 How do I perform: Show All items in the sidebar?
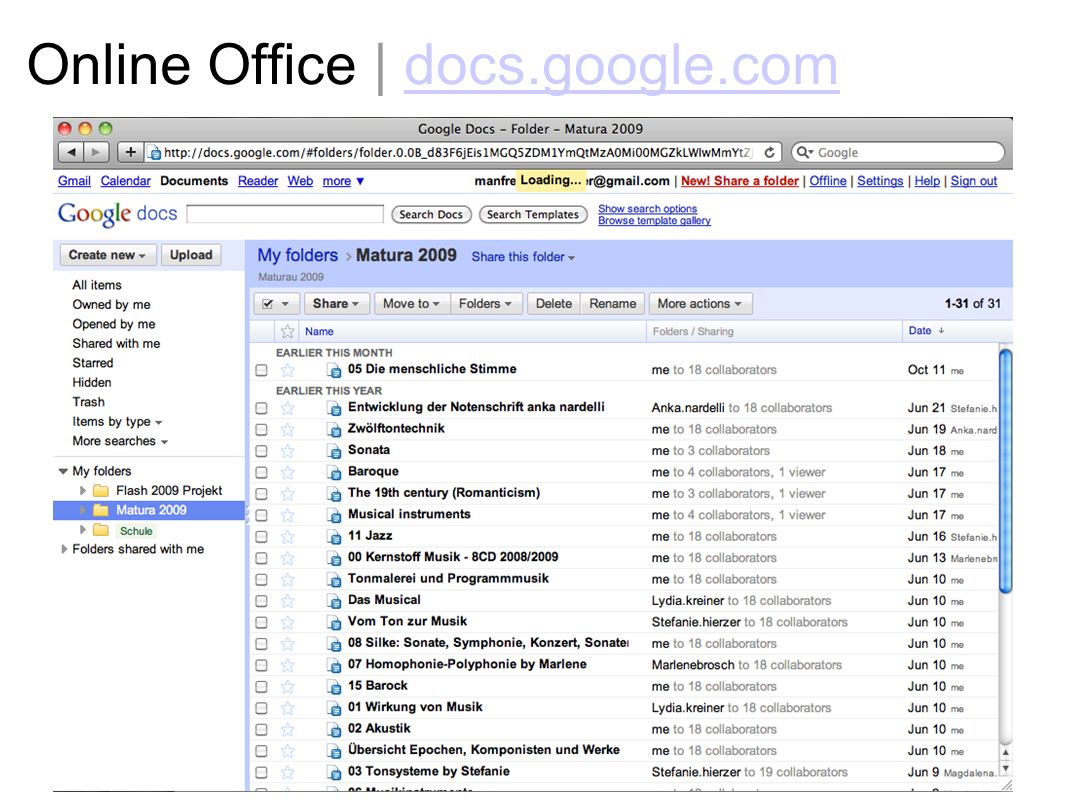(97, 285)
